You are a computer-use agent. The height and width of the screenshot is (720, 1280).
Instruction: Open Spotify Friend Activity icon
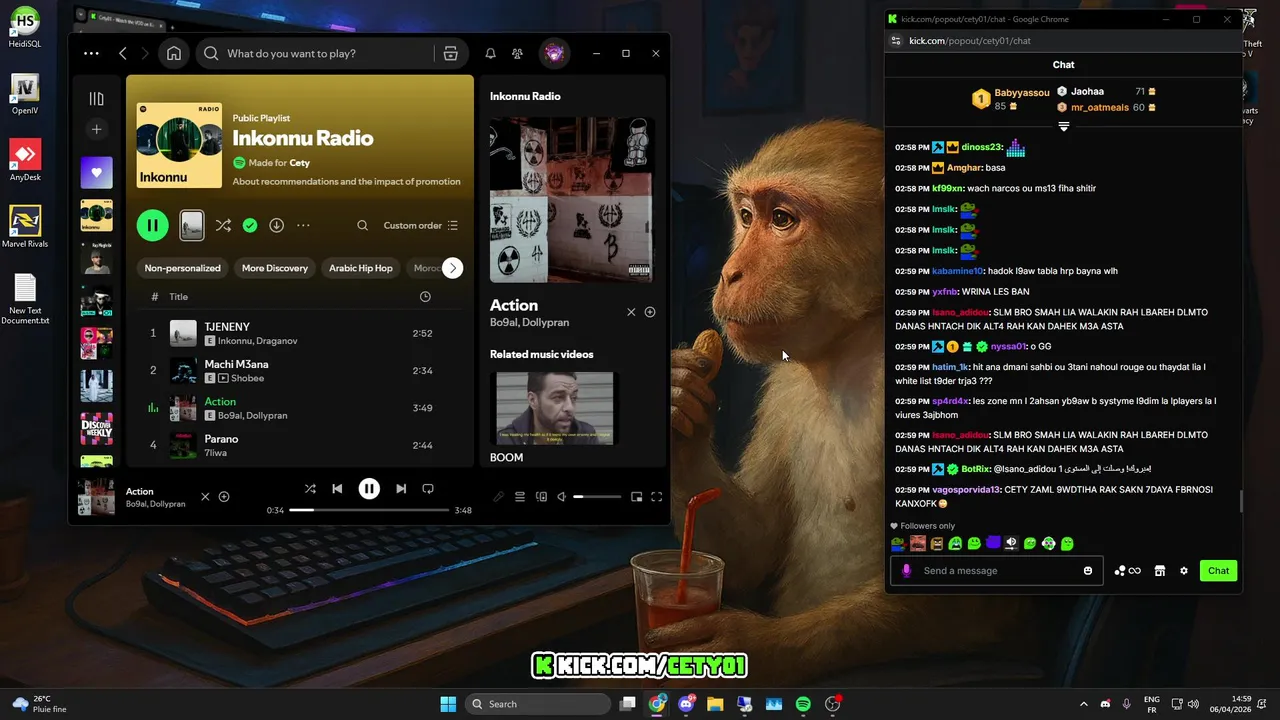[517, 53]
